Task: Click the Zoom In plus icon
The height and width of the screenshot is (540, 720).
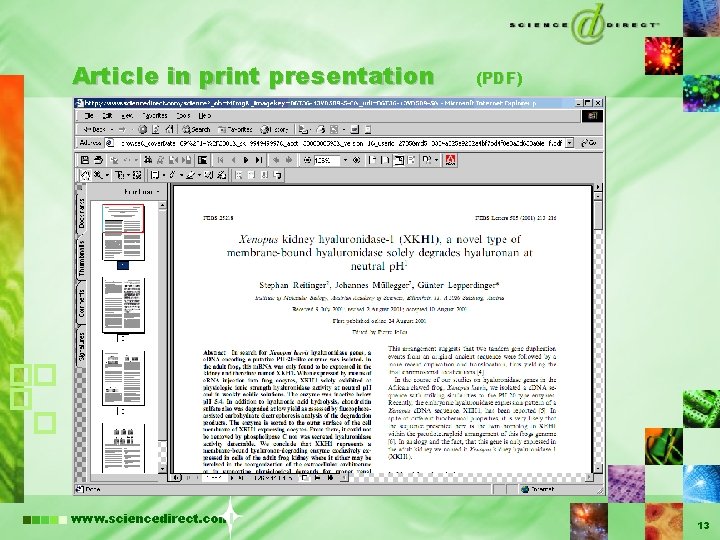Action: (x=356, y=160)
